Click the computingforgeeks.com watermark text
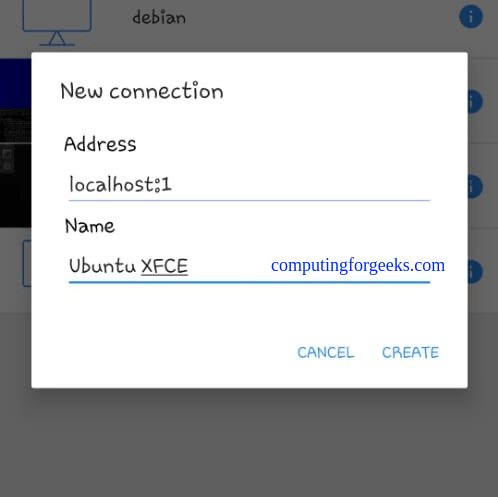498x497 pixels. point(358,265)
